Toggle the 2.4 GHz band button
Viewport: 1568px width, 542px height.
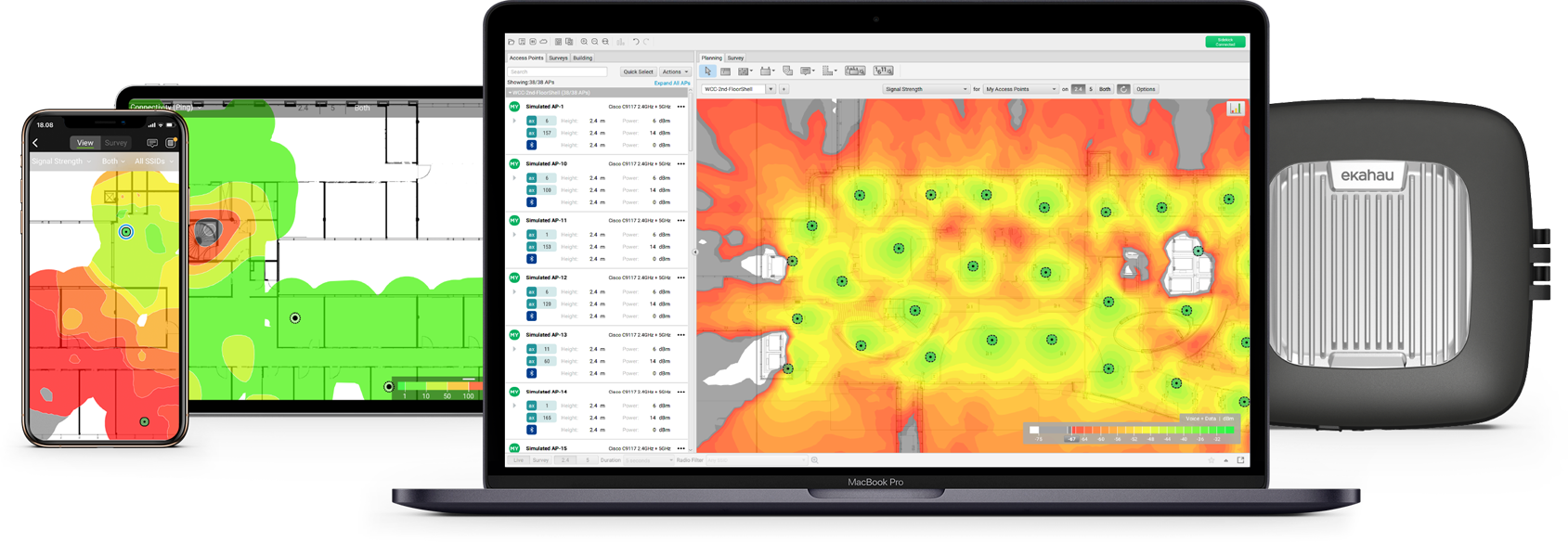[1078, 89]
